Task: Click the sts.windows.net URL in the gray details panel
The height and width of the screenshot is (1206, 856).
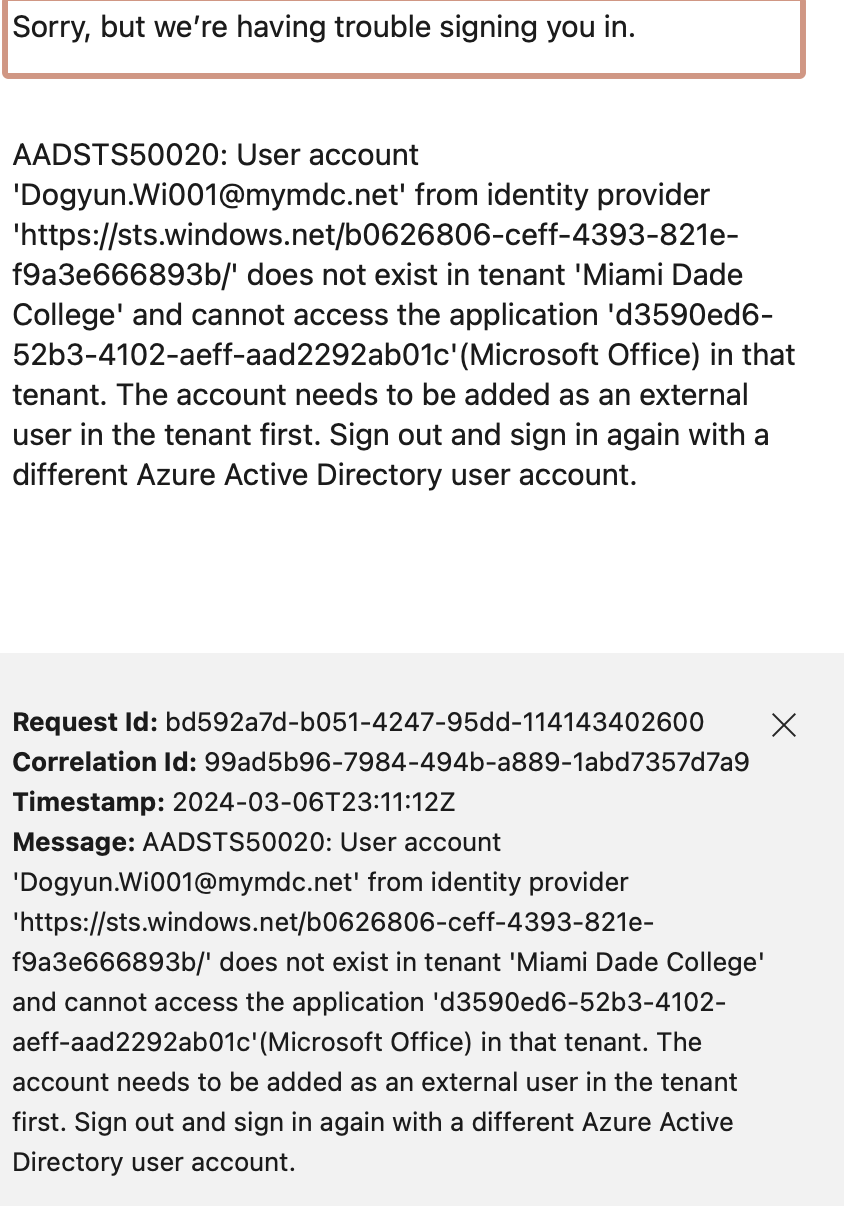Action: pos(333,922)
